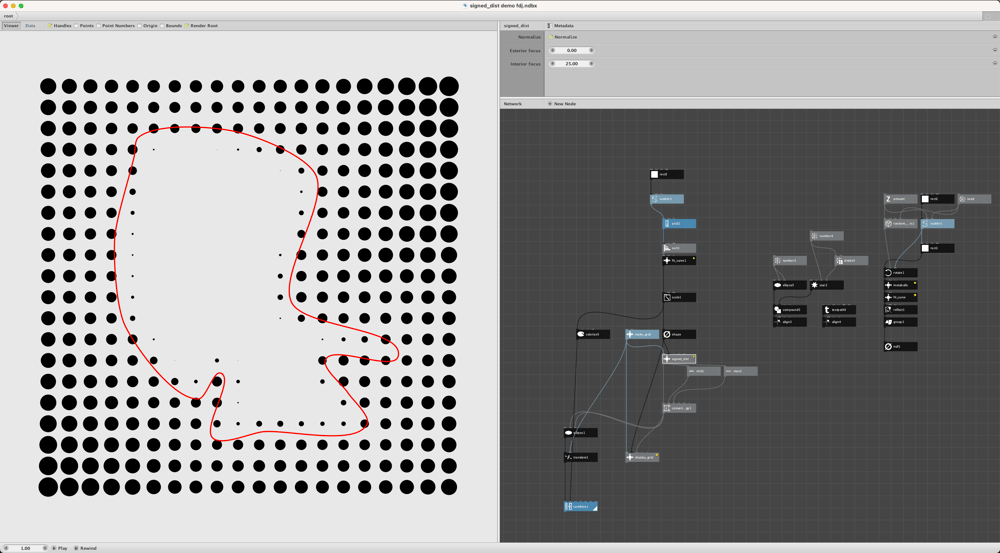This screenshot has height=553, width=1000.
Task: Enable the Origin checkbox
Action: (140, 26)
